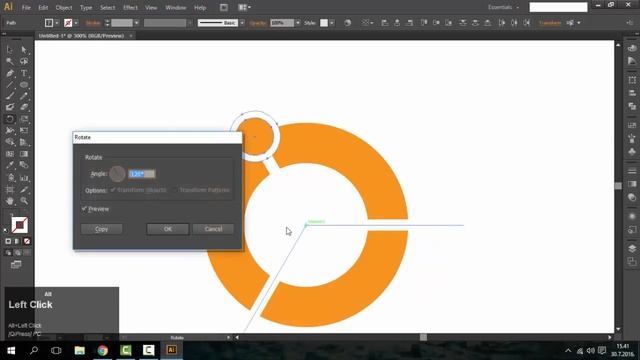
Task: Select the Width tool
Action: click(x=10, y=131)
